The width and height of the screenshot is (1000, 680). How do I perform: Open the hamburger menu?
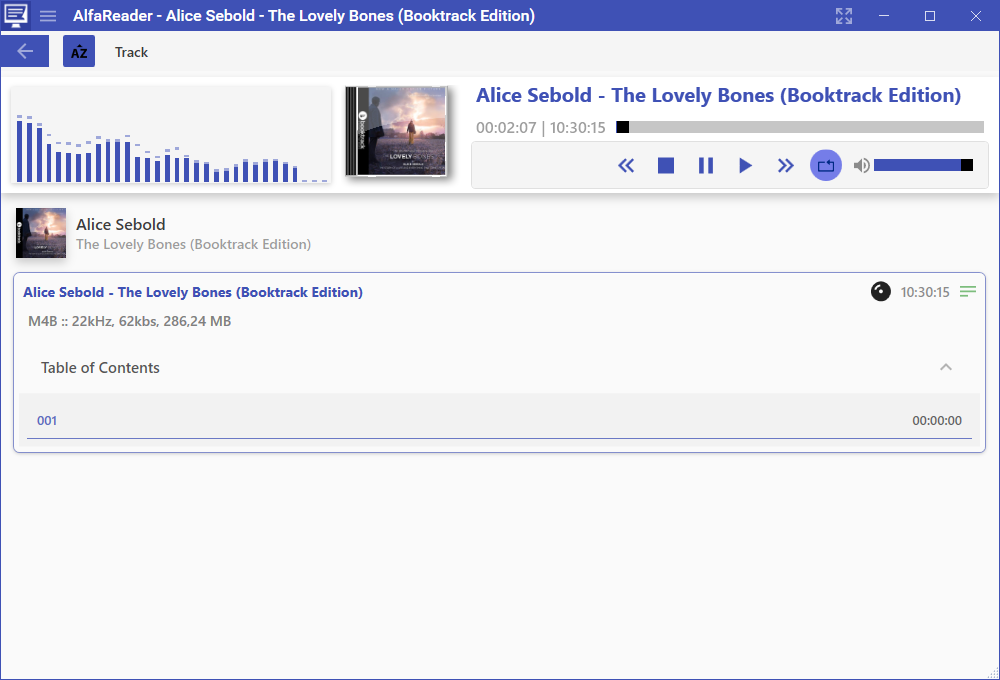coord(48,15)
